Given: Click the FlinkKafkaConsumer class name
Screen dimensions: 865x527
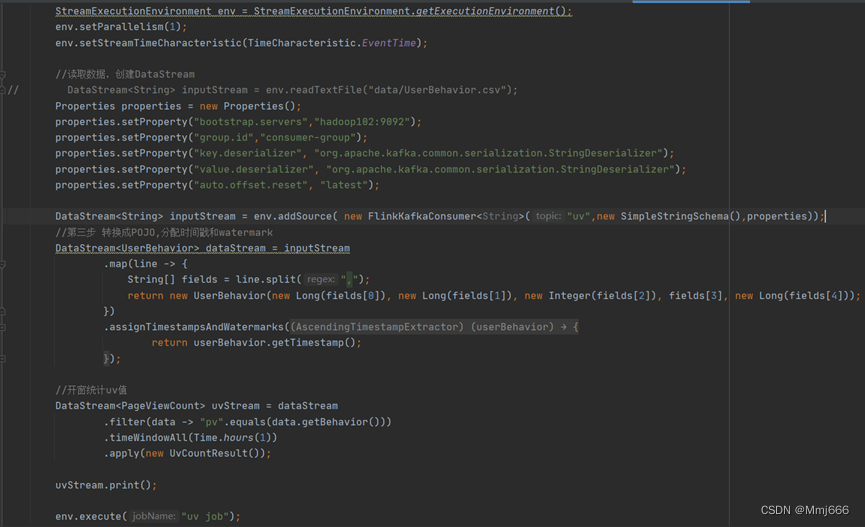Looking at the screenshot, I should [422, 216].
